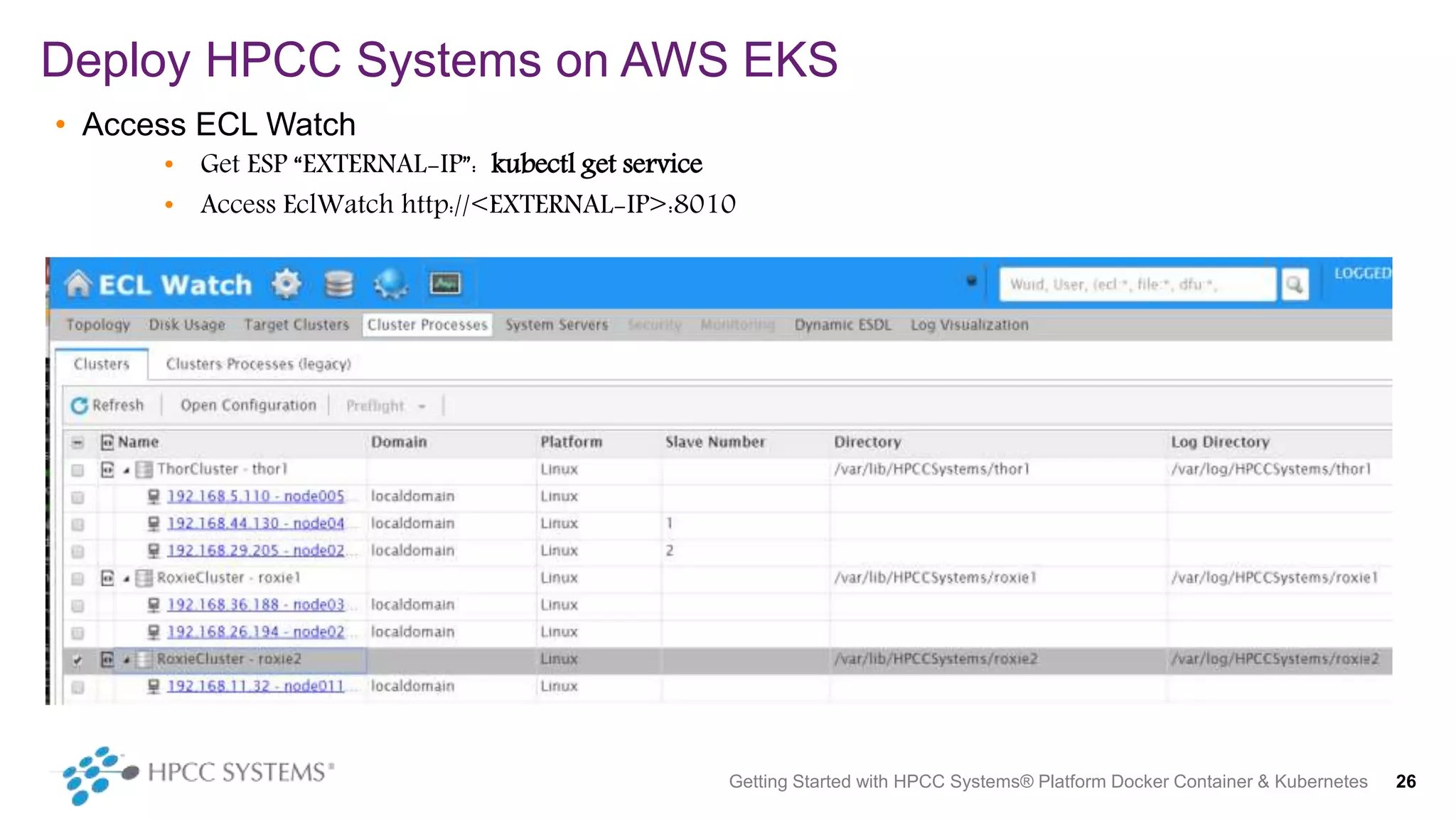Click the ThorCluster thor1 details icon
This screenshot has height=819, width=1456.
[107, 469]
